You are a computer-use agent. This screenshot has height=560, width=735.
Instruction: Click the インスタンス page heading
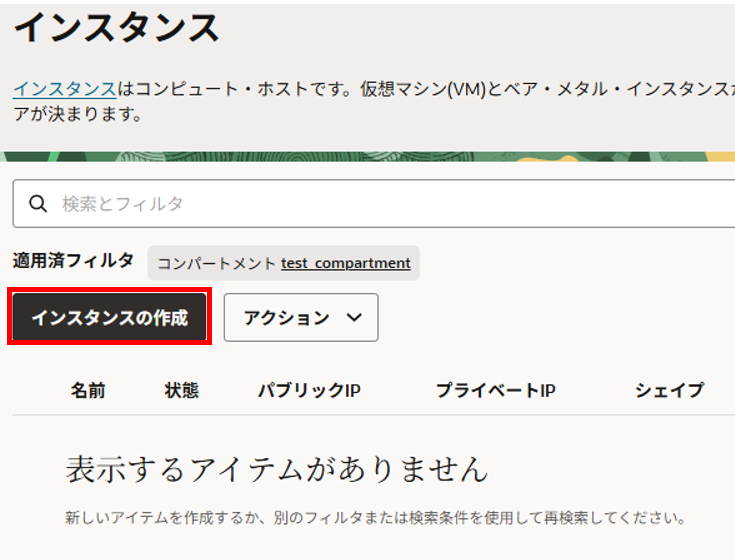[116, 28]
